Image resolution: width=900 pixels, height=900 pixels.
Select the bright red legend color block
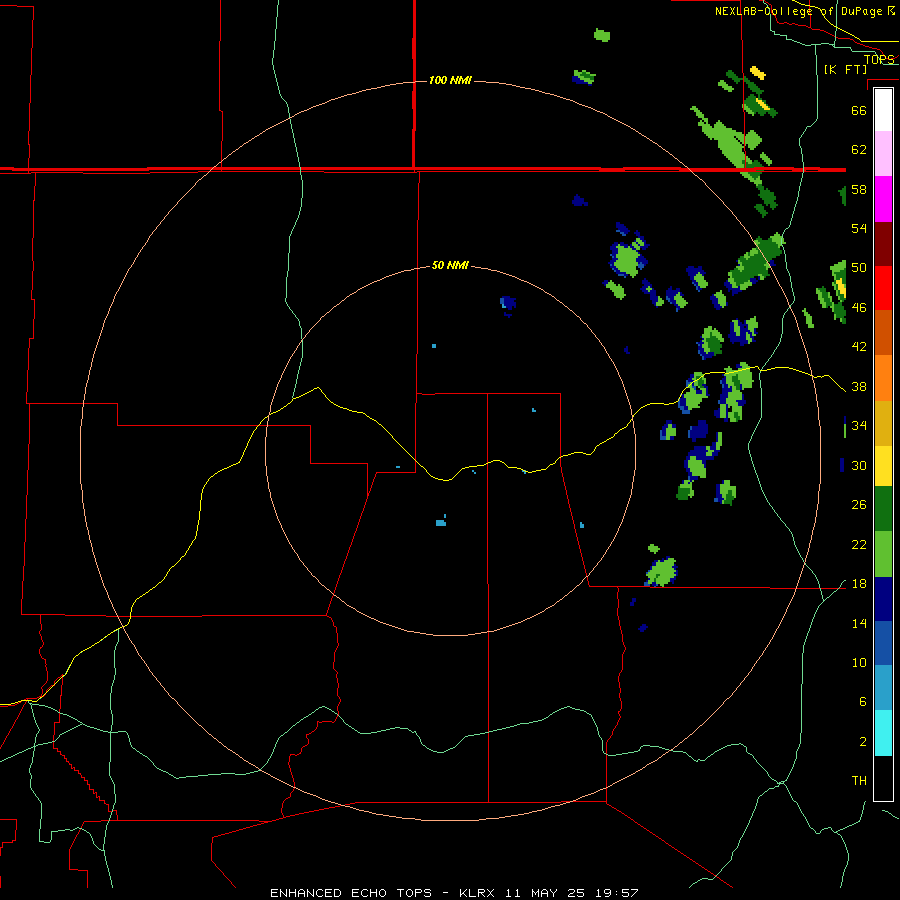point(883,288)
